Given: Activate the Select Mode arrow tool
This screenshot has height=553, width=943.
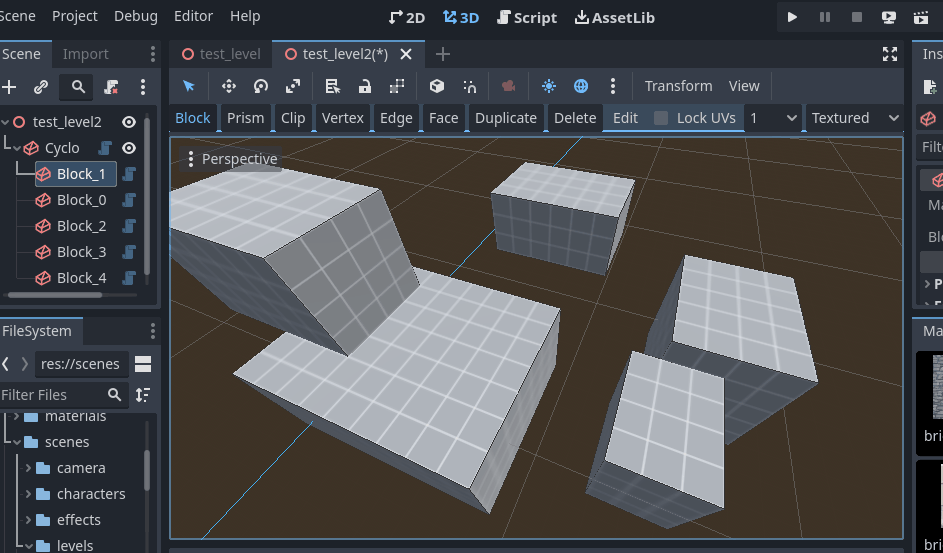Looking at the screenshot, I should (x=189, y=86).
